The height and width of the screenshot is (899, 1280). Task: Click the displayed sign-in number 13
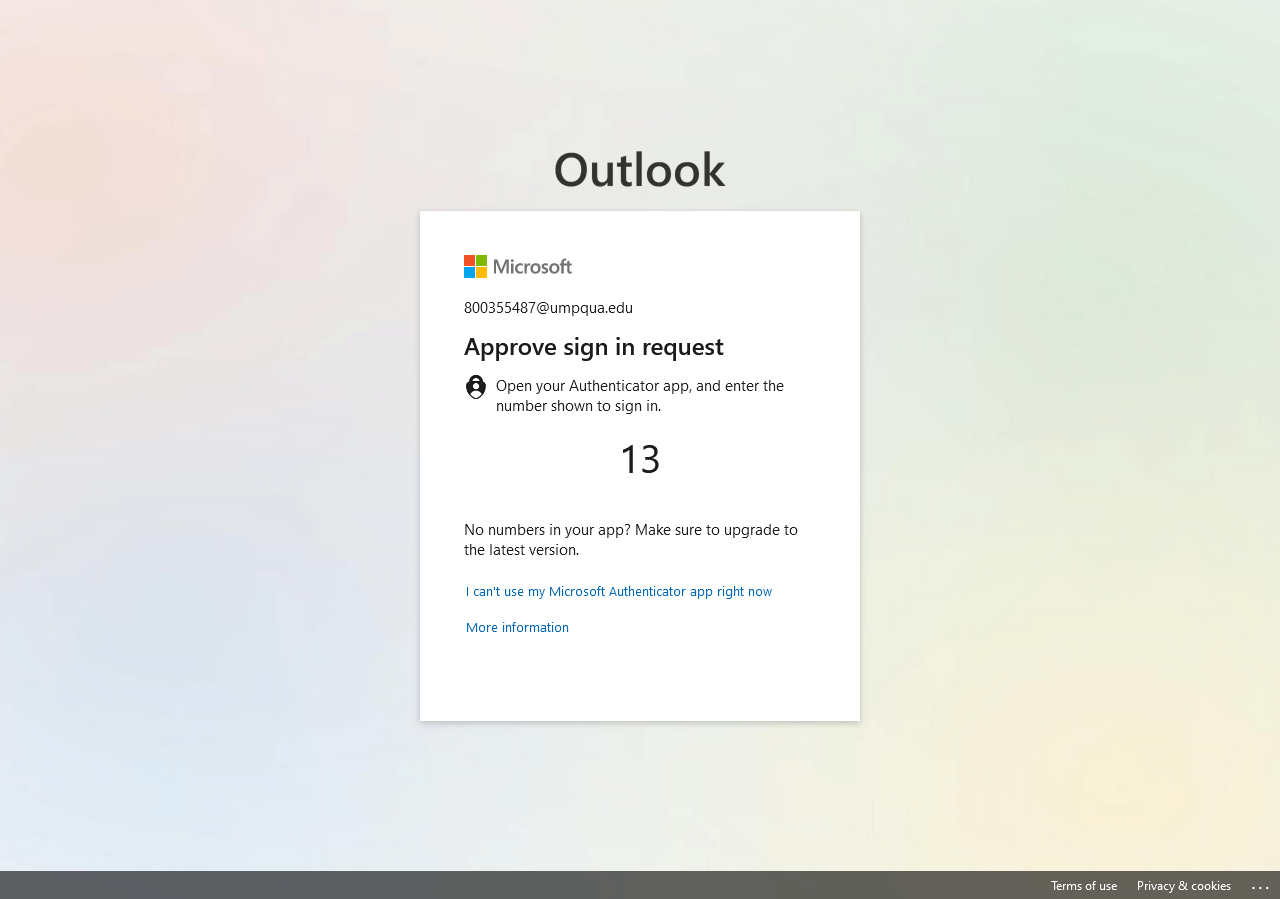tap(640, 459)
